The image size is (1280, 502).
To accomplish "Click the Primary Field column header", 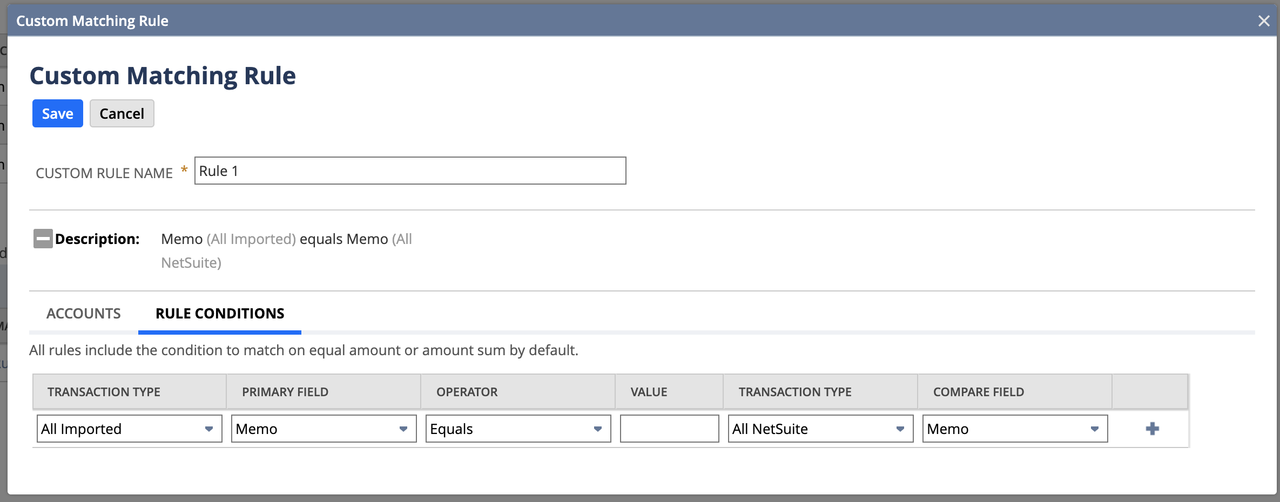I will pyautogui.click(x=285, y=392).
